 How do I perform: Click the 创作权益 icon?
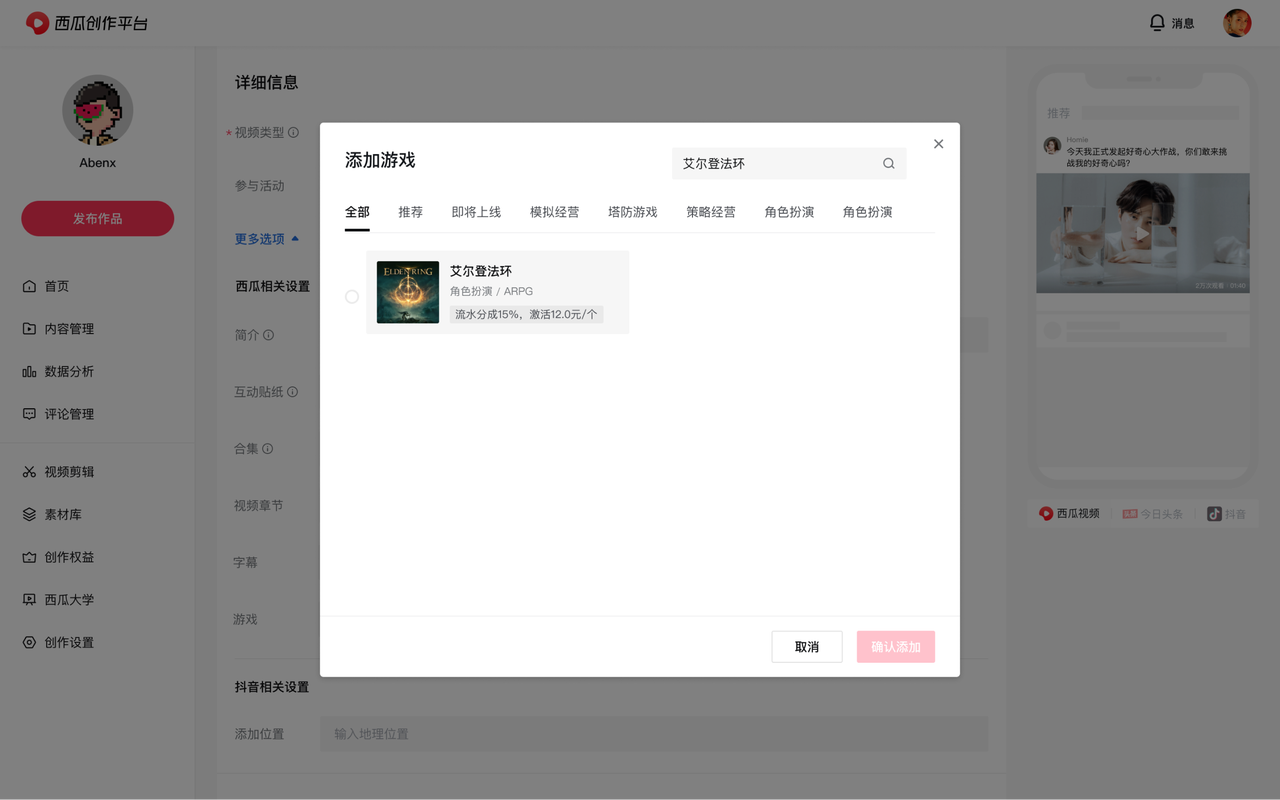click(29, 557)
